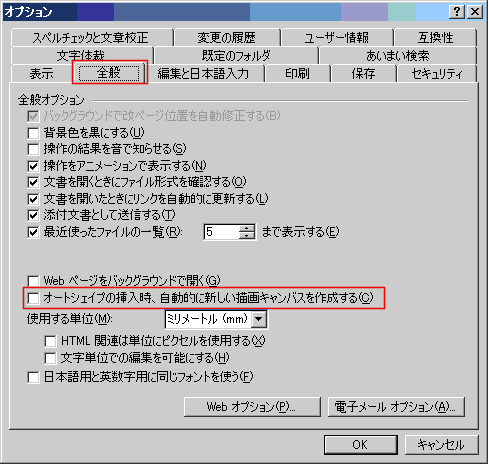Click the help question mark button
This screenshot has height=464, width=488.
point(457,12)
